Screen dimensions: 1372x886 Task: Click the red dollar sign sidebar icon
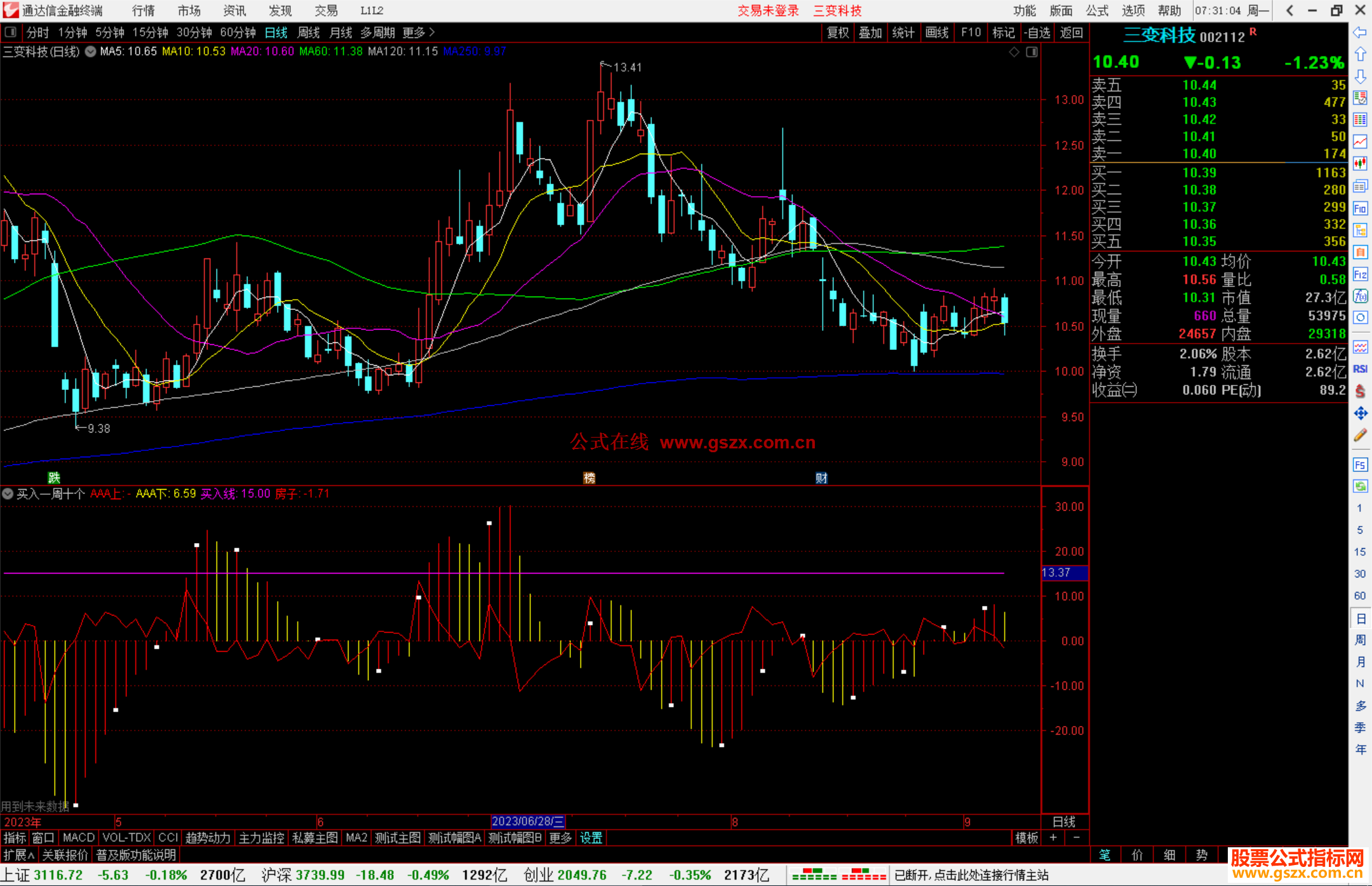1360,391
